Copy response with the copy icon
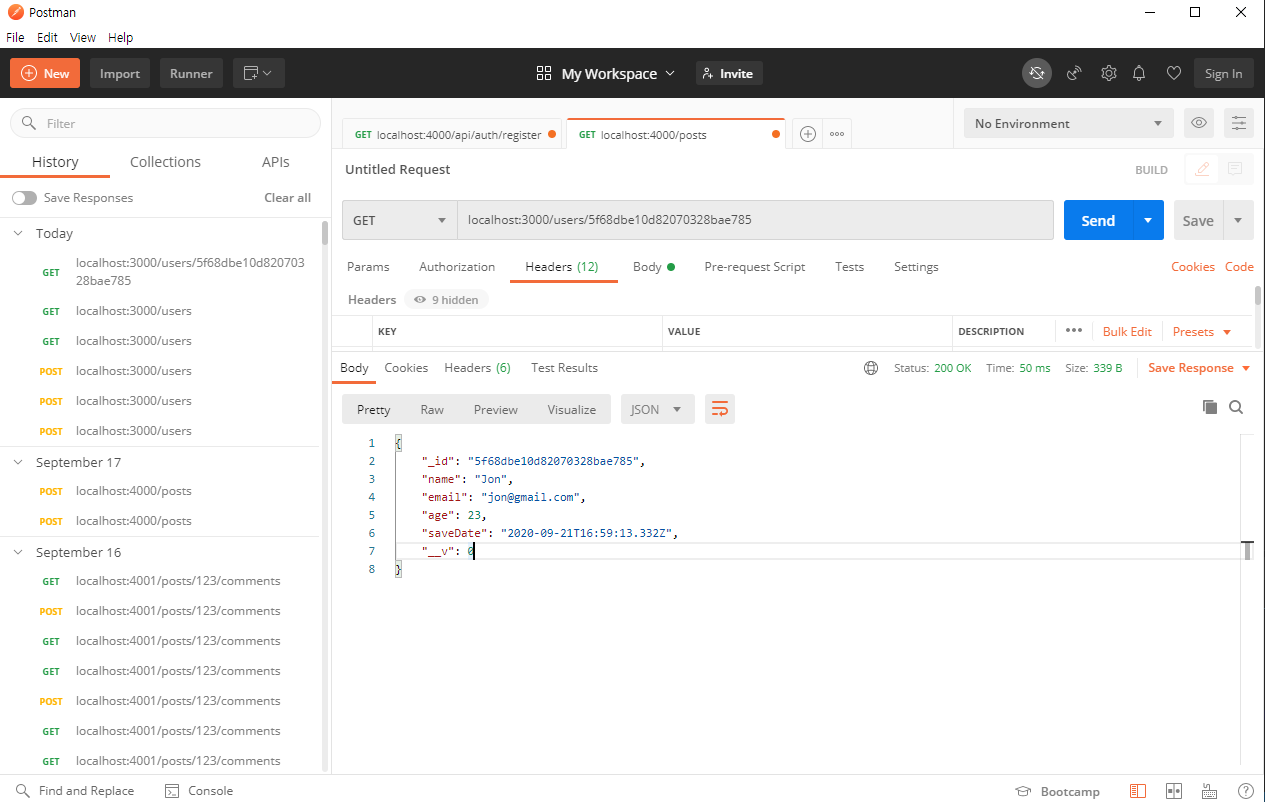This screenshot has width=1265, height=802. click(x=1209, y=407)
